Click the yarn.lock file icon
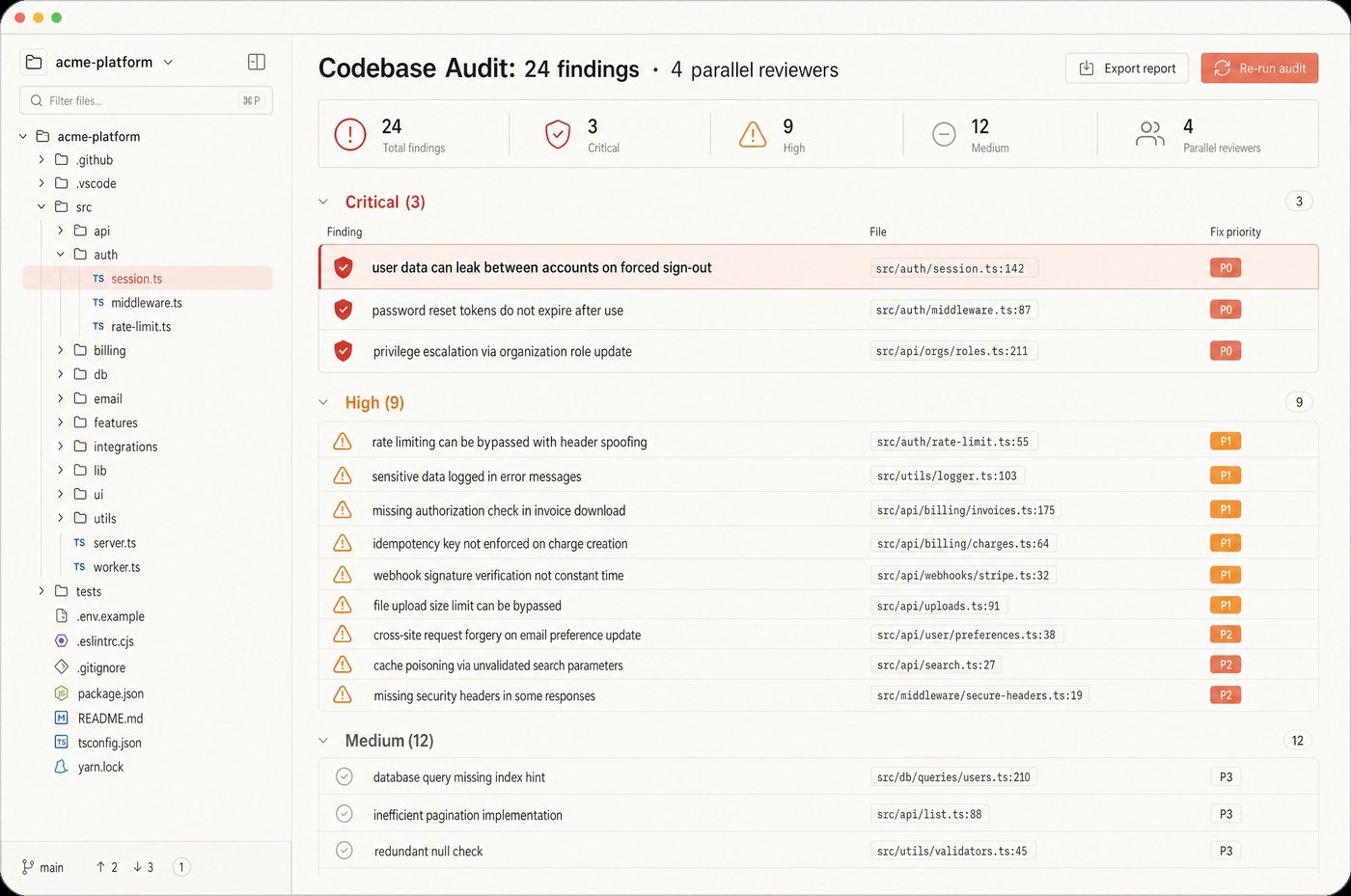This screenshot has width=1351, height=896. click(61, 767)
